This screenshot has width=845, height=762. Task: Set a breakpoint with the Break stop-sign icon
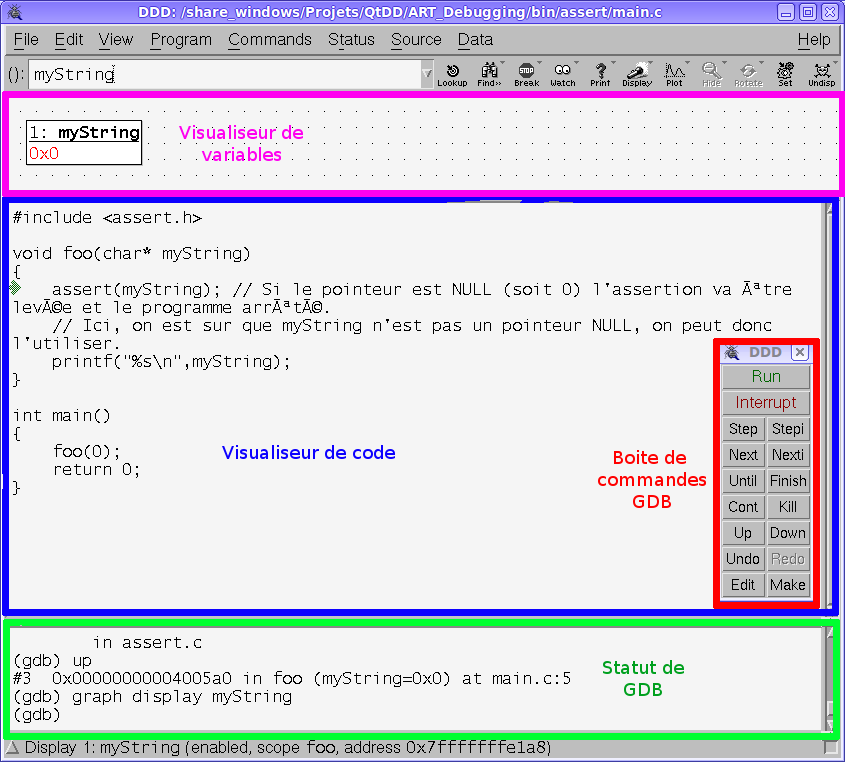coord(526,74)
